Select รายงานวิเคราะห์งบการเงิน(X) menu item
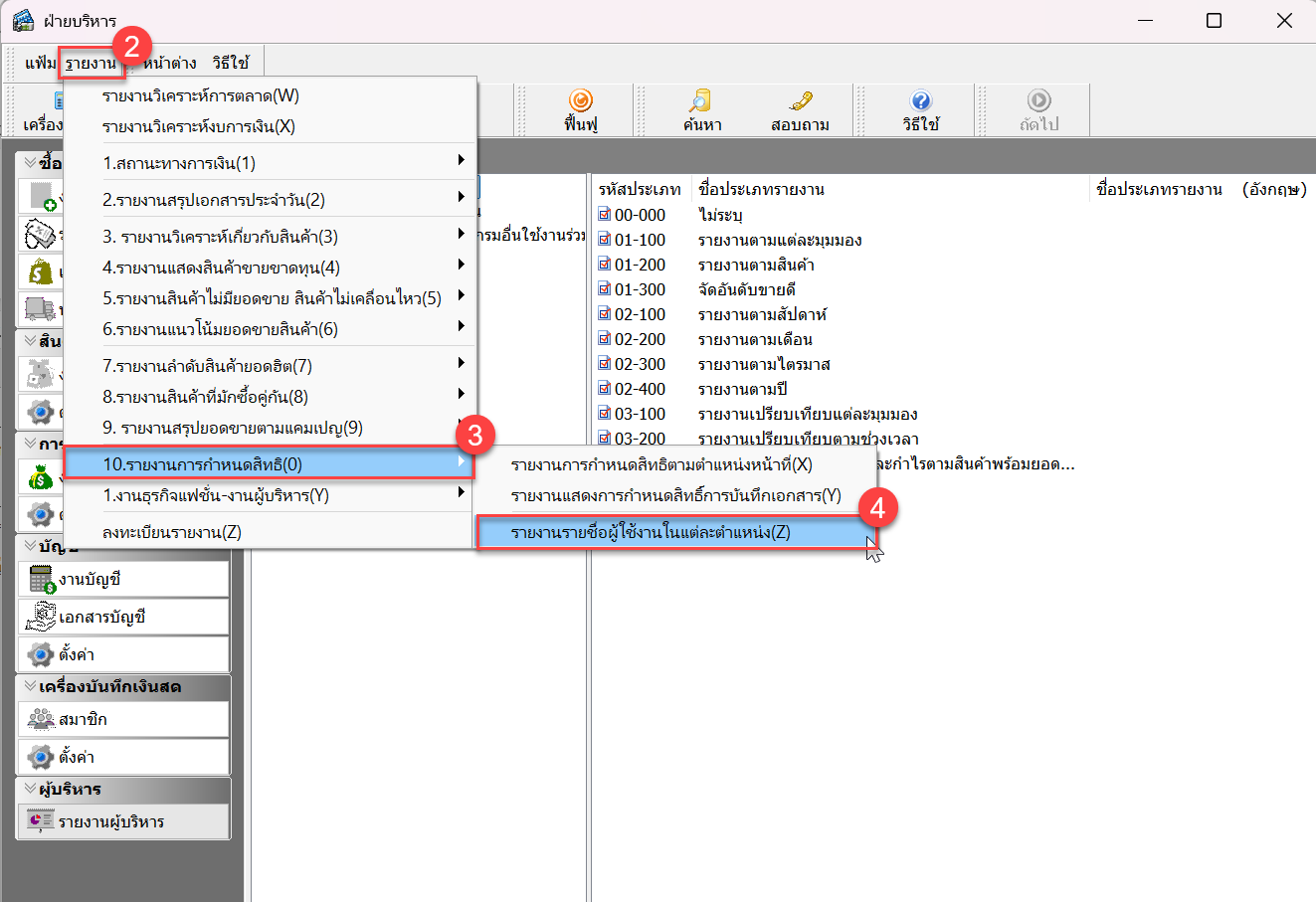 (271, 127)
